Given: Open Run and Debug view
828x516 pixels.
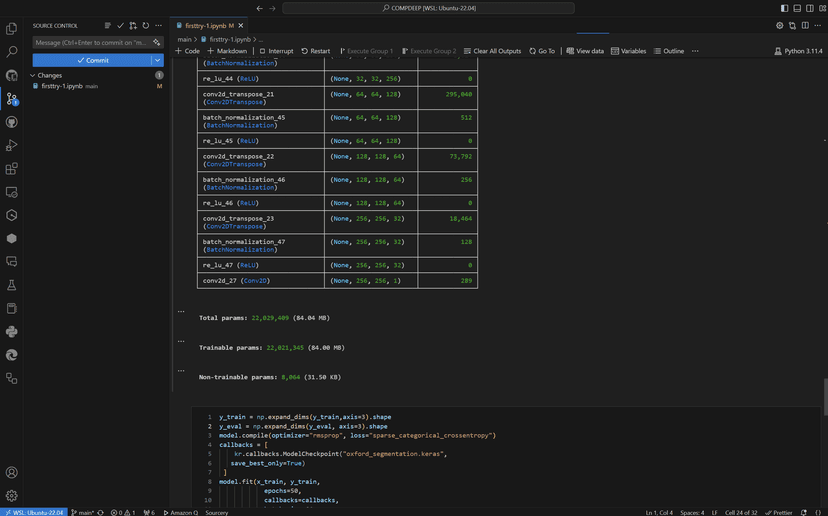Looking at the screenshot, I should click(12, 145).
